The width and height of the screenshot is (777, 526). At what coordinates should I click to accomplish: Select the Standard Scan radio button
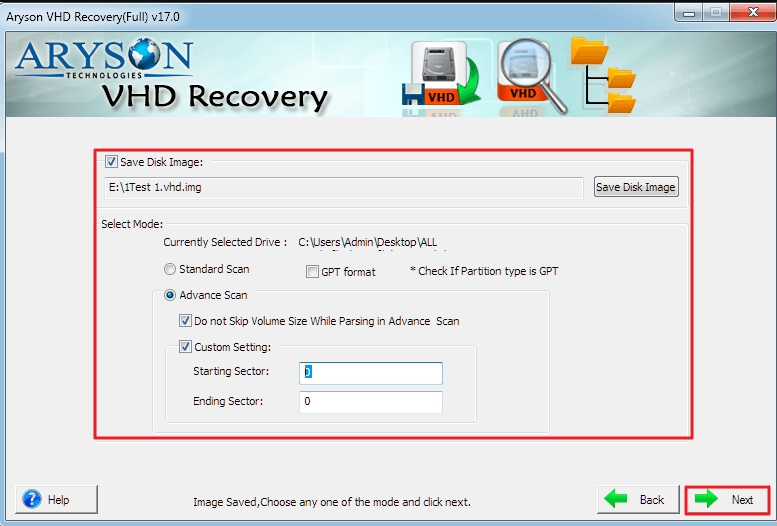point(170,269)
